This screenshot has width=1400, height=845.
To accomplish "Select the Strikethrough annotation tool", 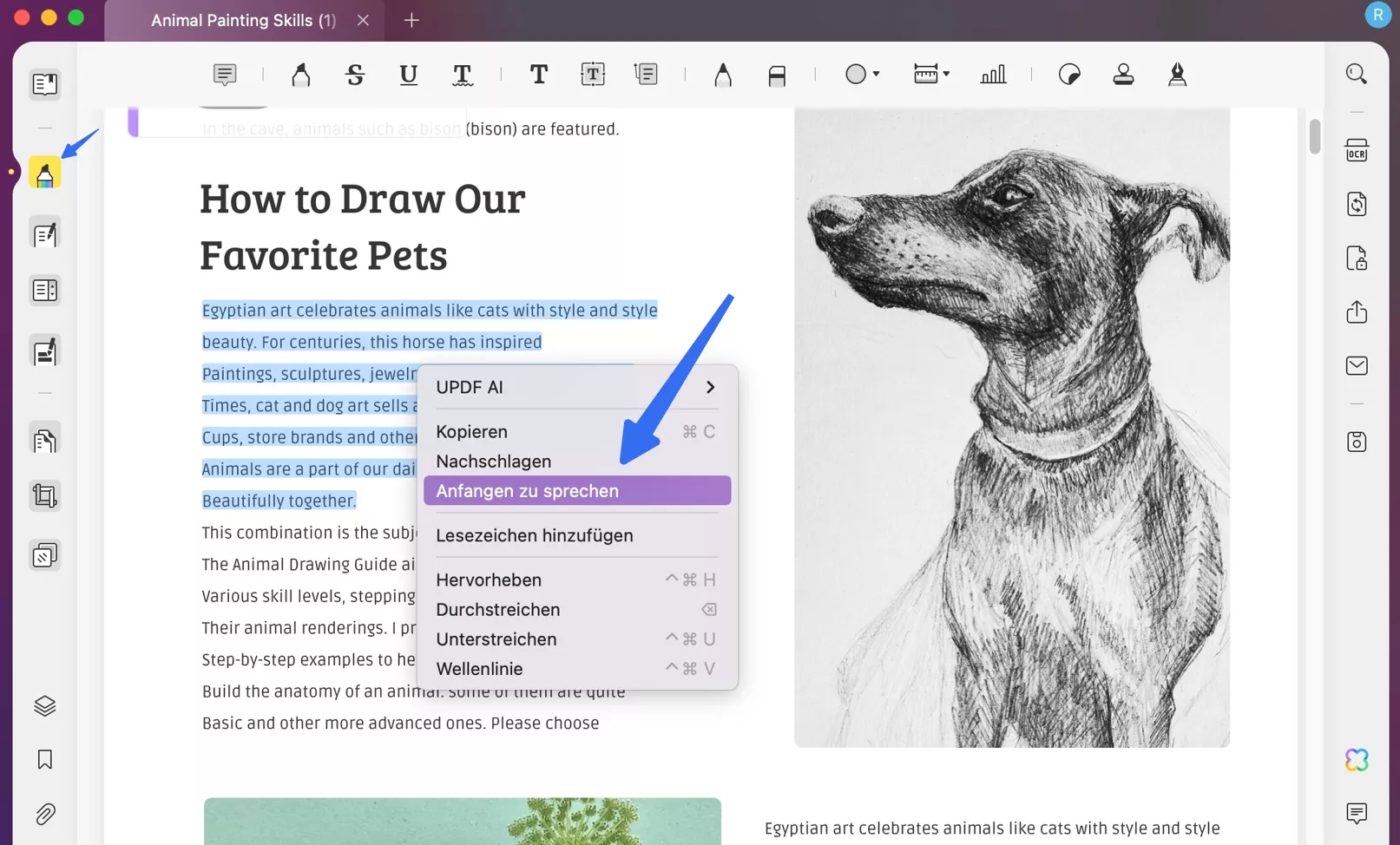I will click(355, 75).
